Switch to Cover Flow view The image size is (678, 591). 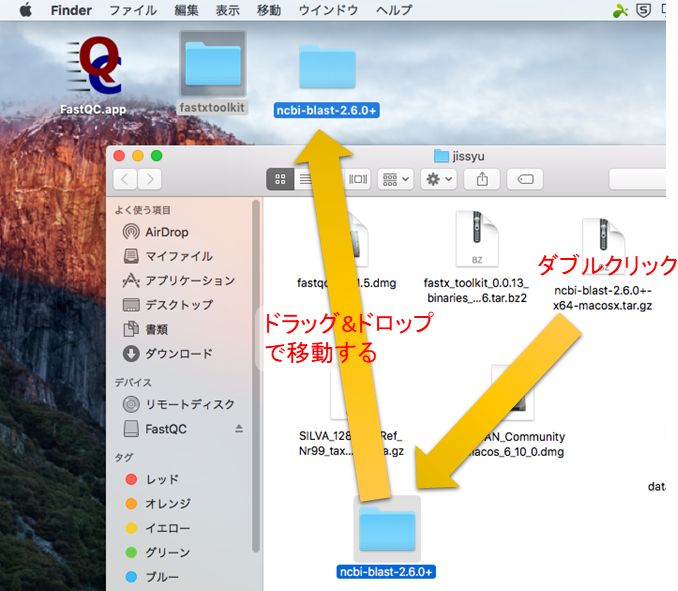[x=358, y=179]
